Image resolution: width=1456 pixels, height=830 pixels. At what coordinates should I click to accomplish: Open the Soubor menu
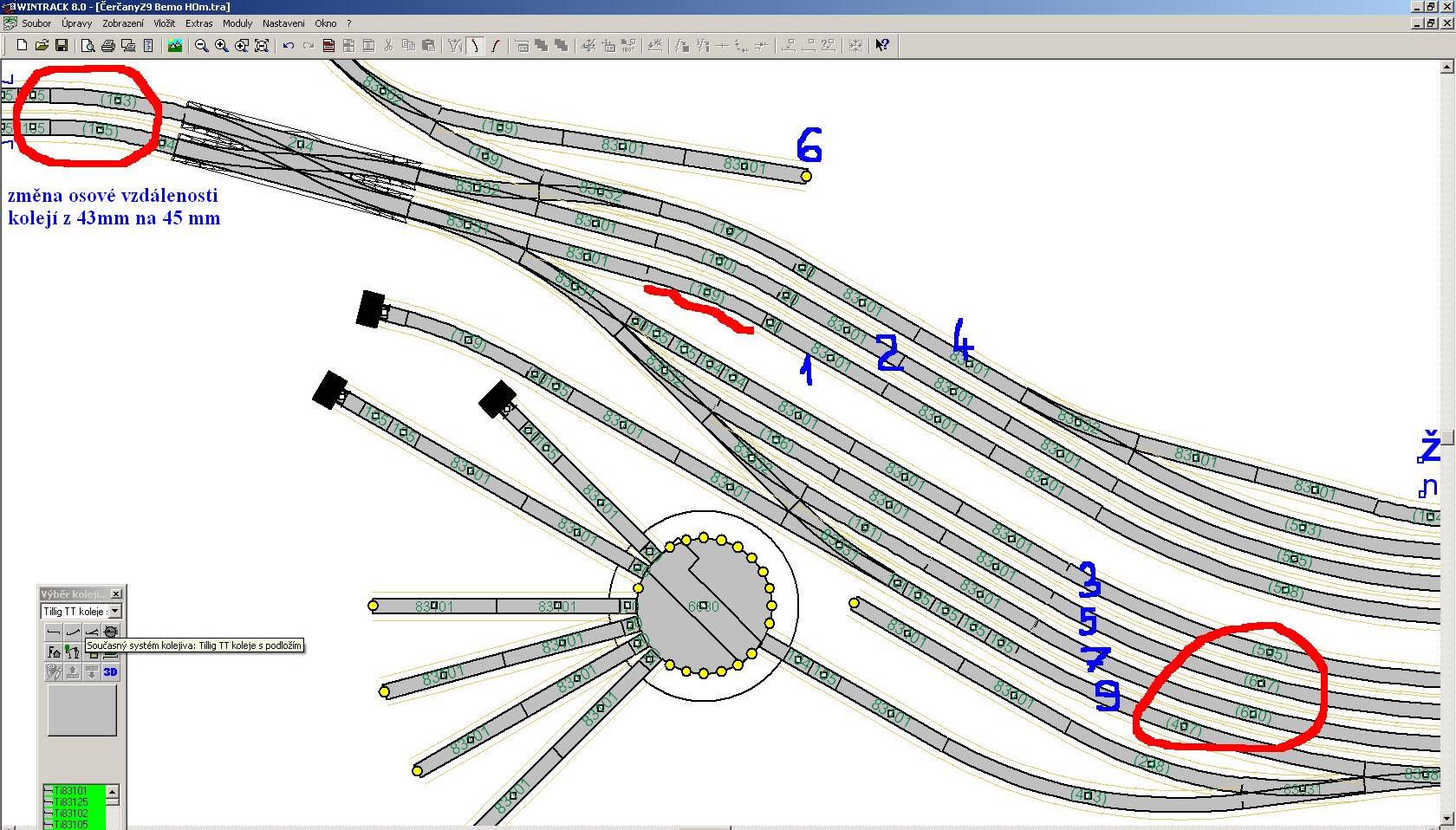[x=36, y=23]
